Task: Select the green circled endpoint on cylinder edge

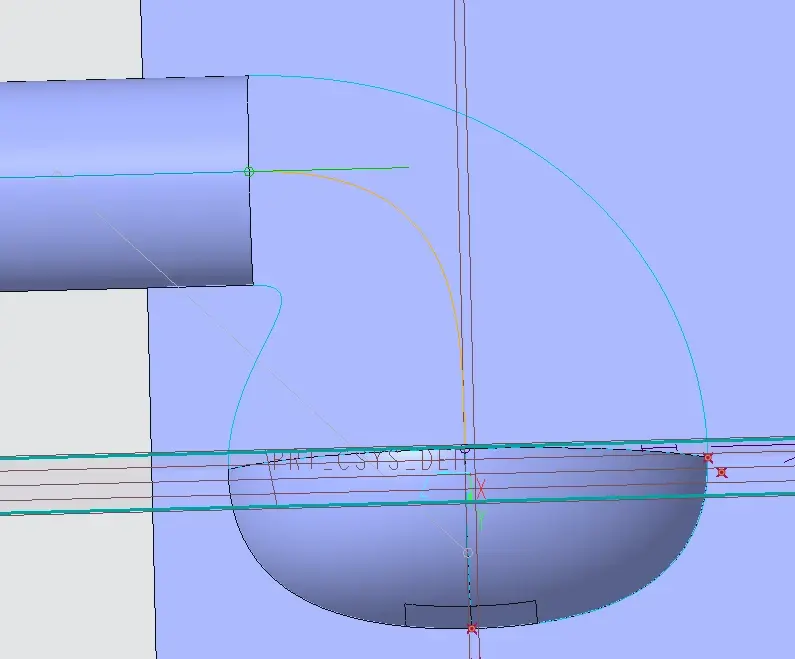Action: pyautogui.click(x=248, y=172)
